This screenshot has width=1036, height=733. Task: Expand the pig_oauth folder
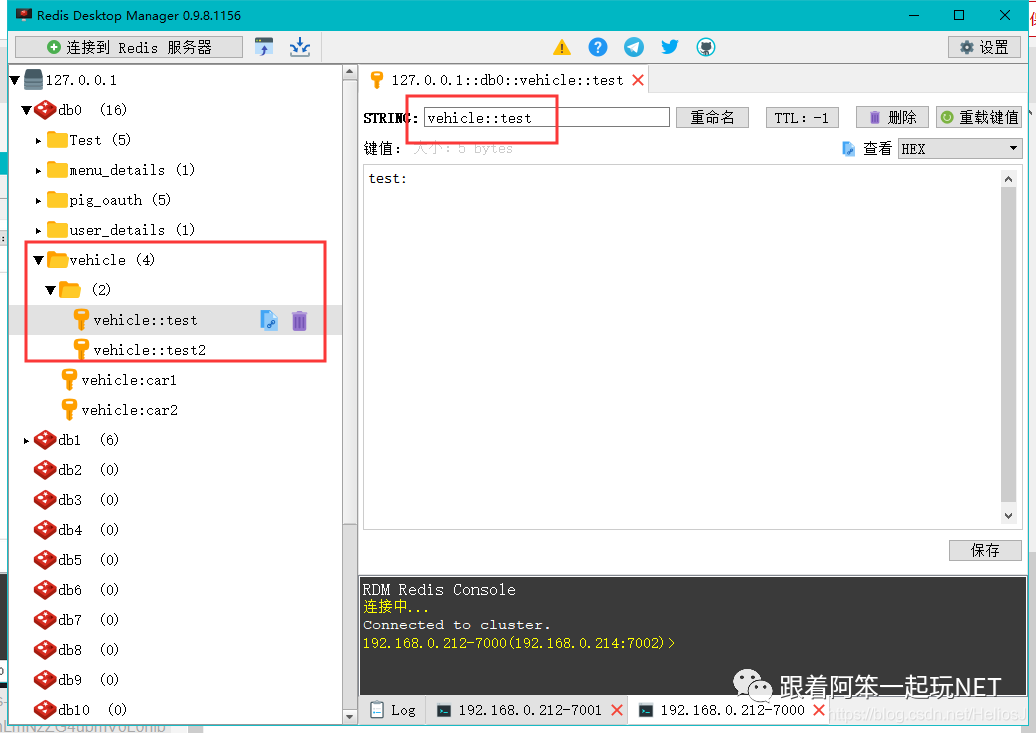click(38, 200)
